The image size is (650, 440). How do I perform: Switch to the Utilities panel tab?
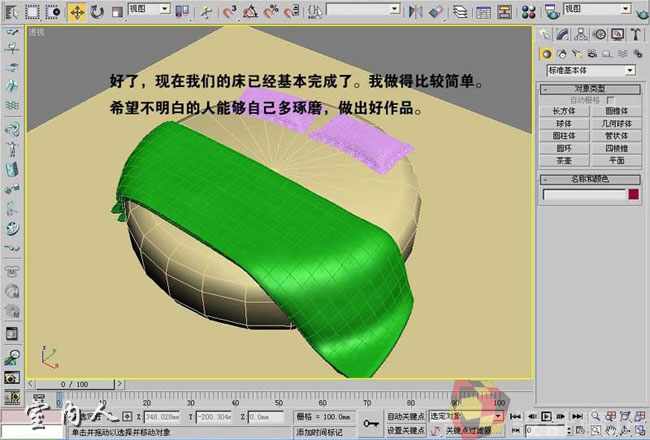636,34
